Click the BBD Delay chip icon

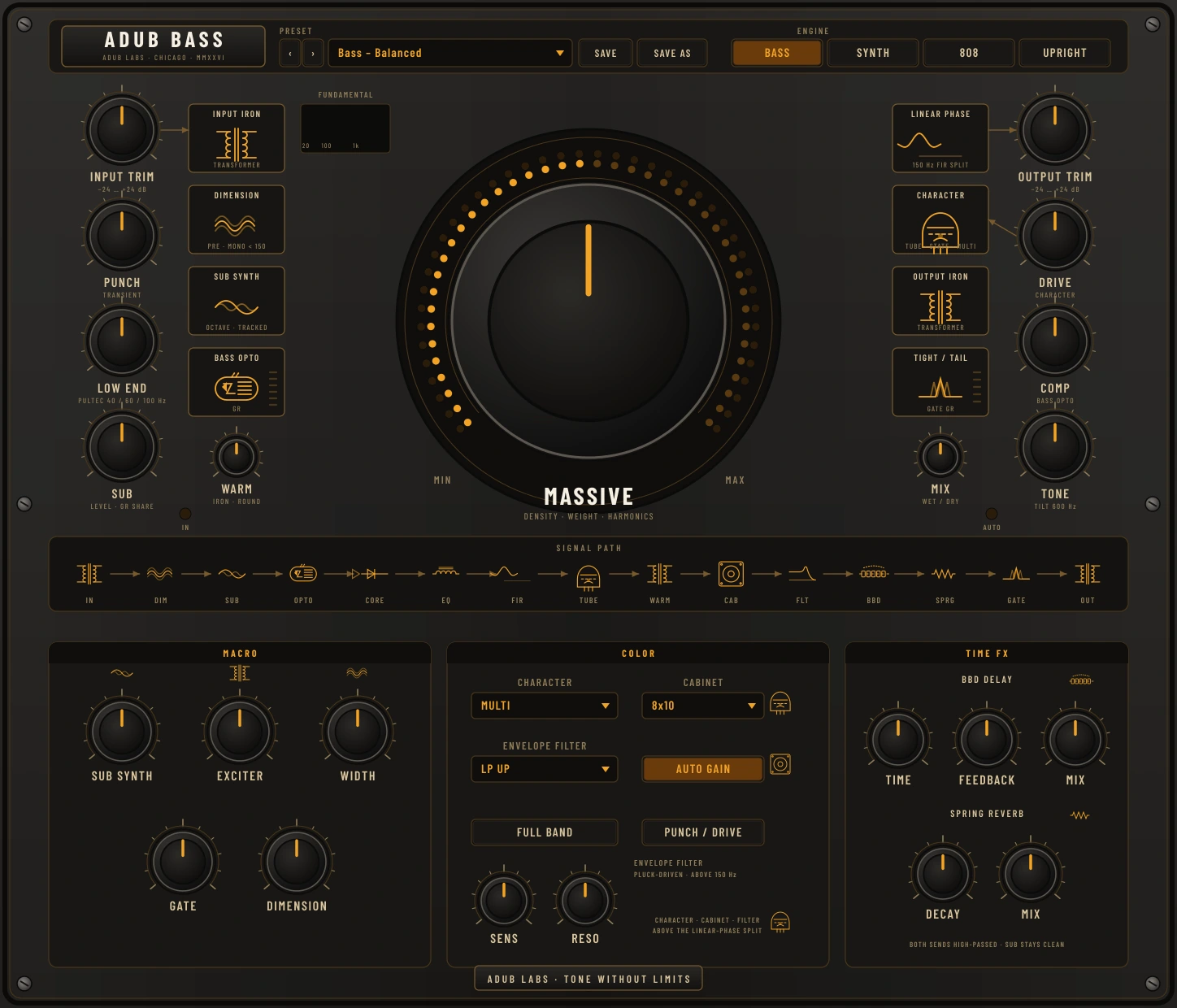(x=1081, y=680)
